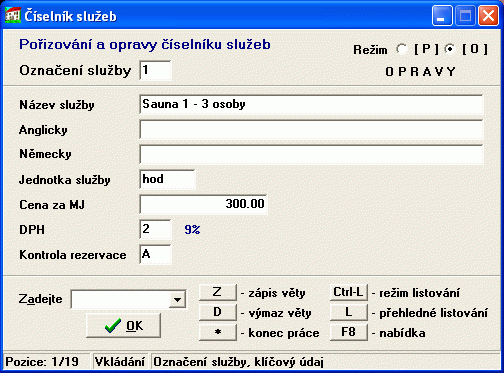504x373 pixels.
Task: Click the Označení služby input field
Action: [x=155, y=70]
